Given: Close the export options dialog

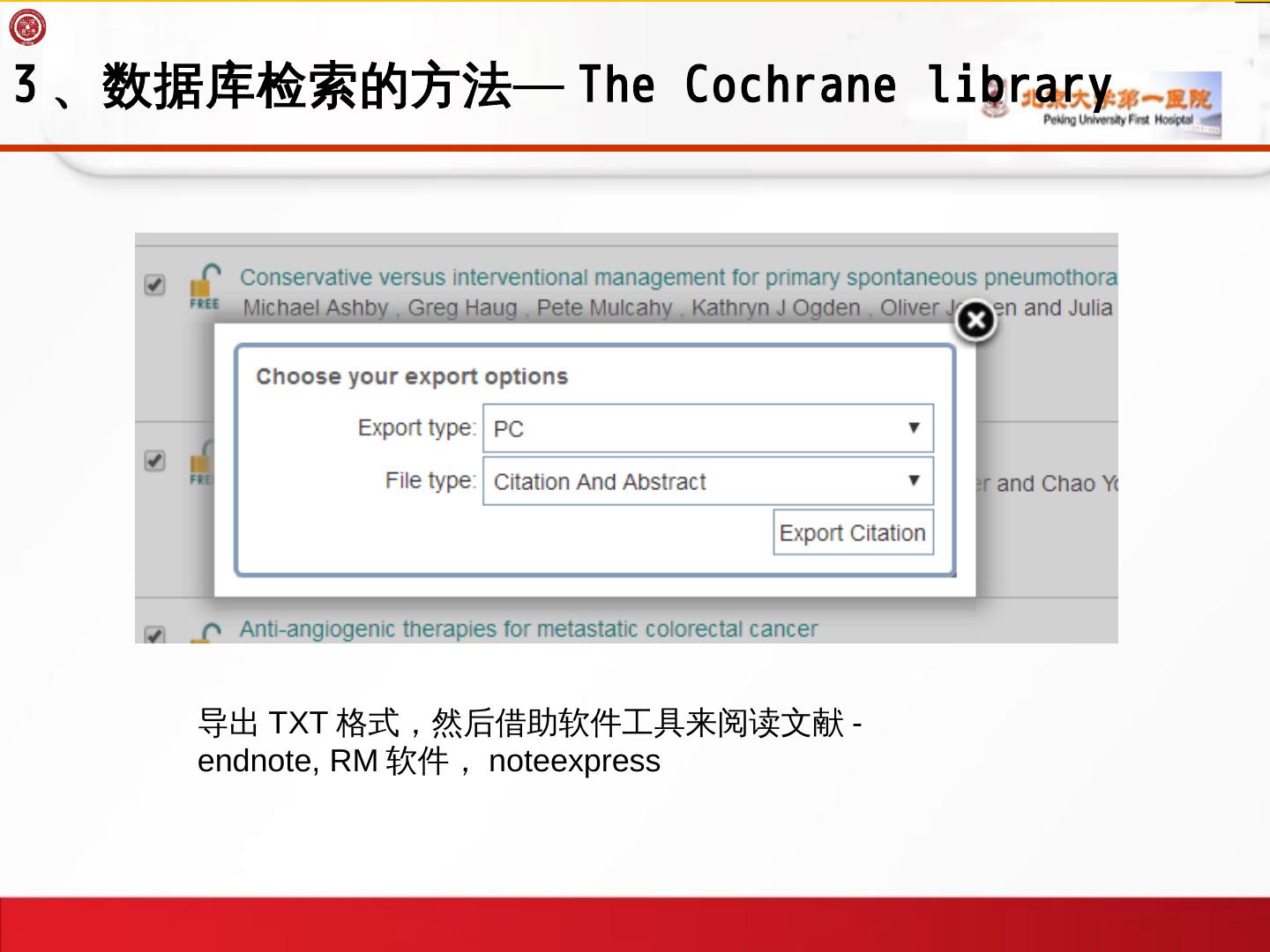Looking at the screenshot, I should [x=975, y=321].
